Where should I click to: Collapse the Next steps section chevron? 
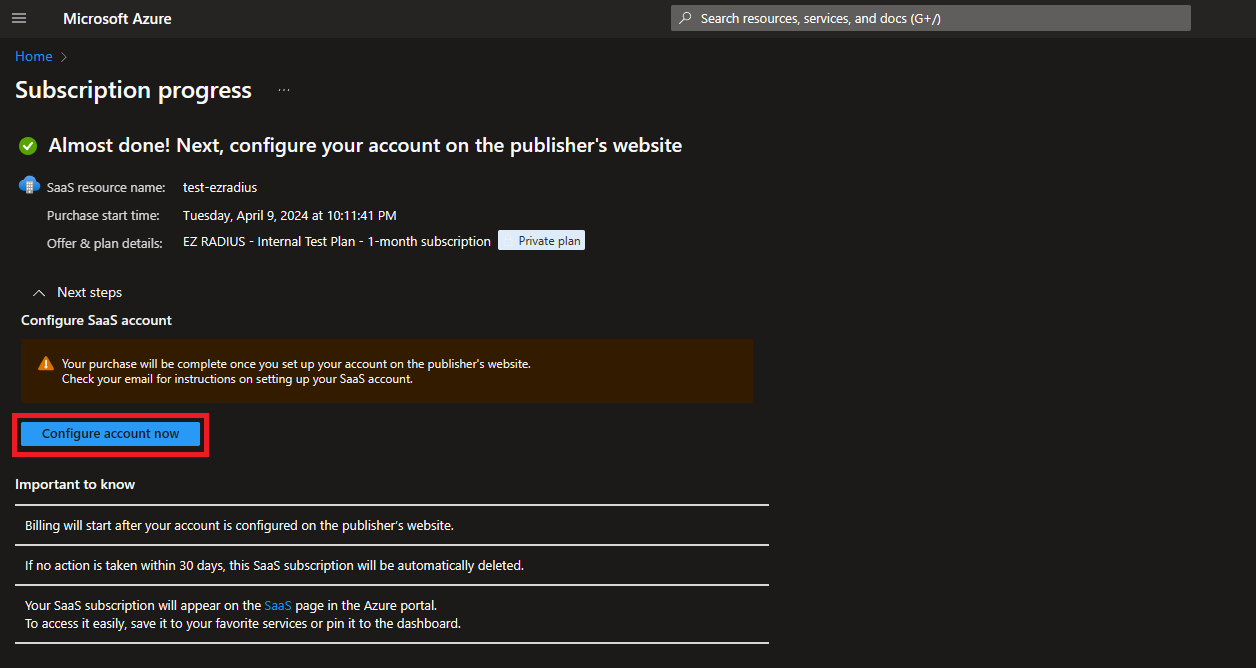(39, 293)
